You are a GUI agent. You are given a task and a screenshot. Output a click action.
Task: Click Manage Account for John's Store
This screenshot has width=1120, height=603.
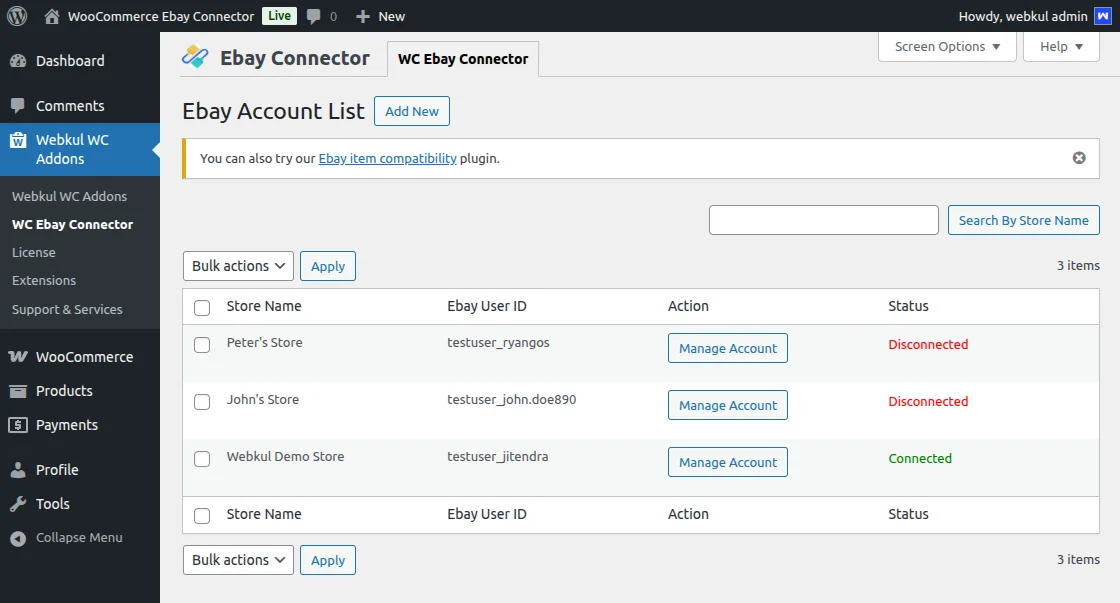[x=728, y=405]
